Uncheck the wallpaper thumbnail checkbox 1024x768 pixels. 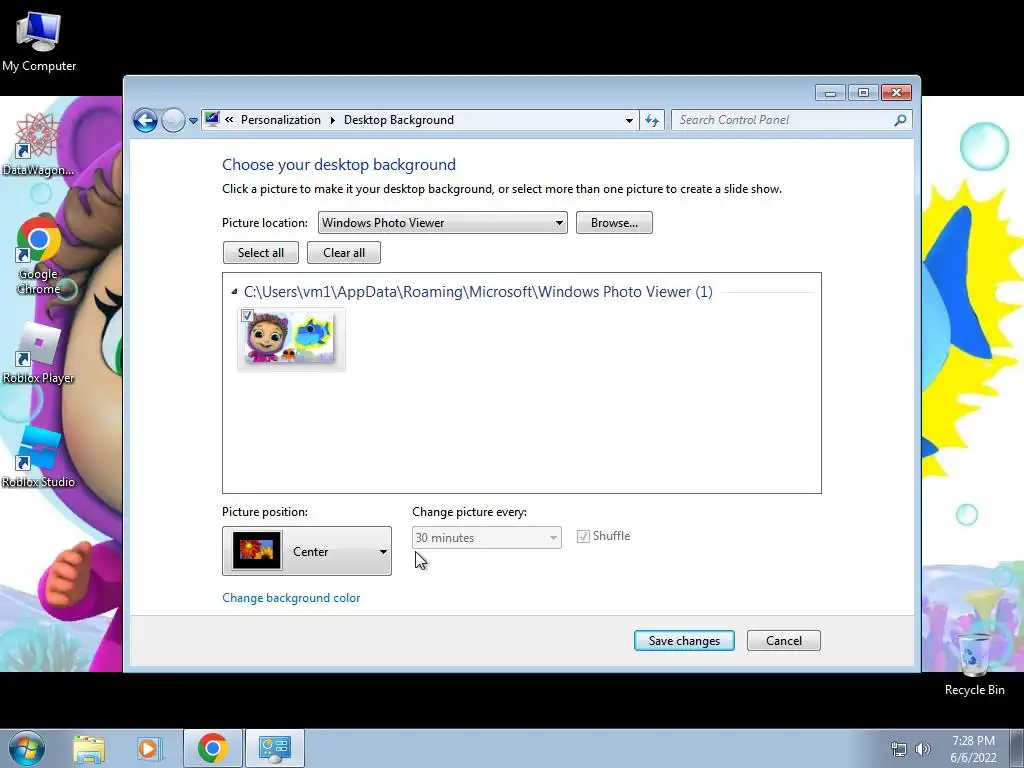tap(247, 315)
